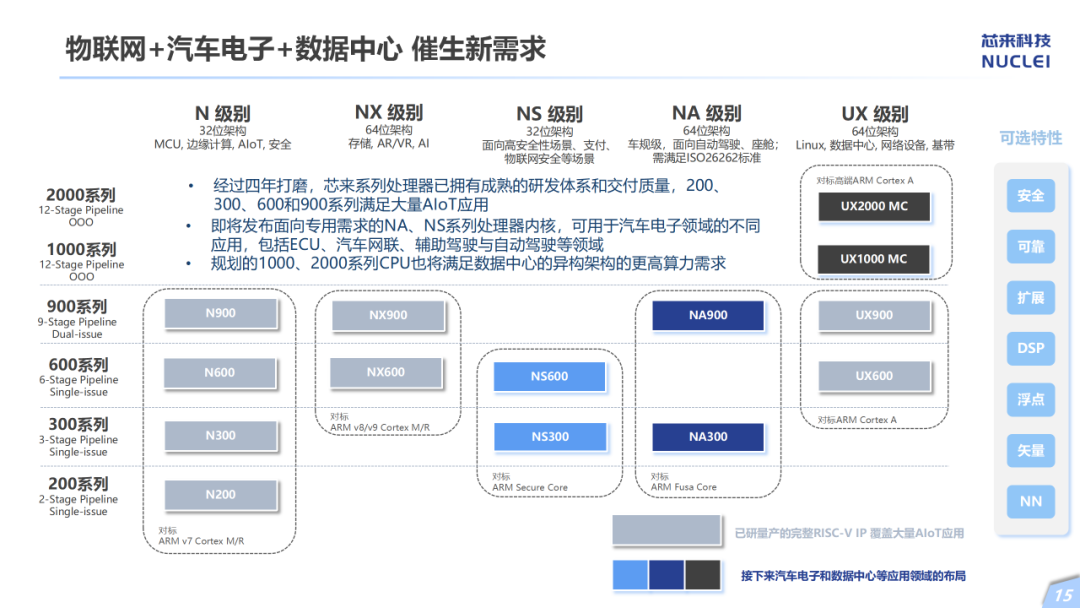Click the 200系列 row label
The width and height of the screenshot is (1080, 608).
(79, 484)
